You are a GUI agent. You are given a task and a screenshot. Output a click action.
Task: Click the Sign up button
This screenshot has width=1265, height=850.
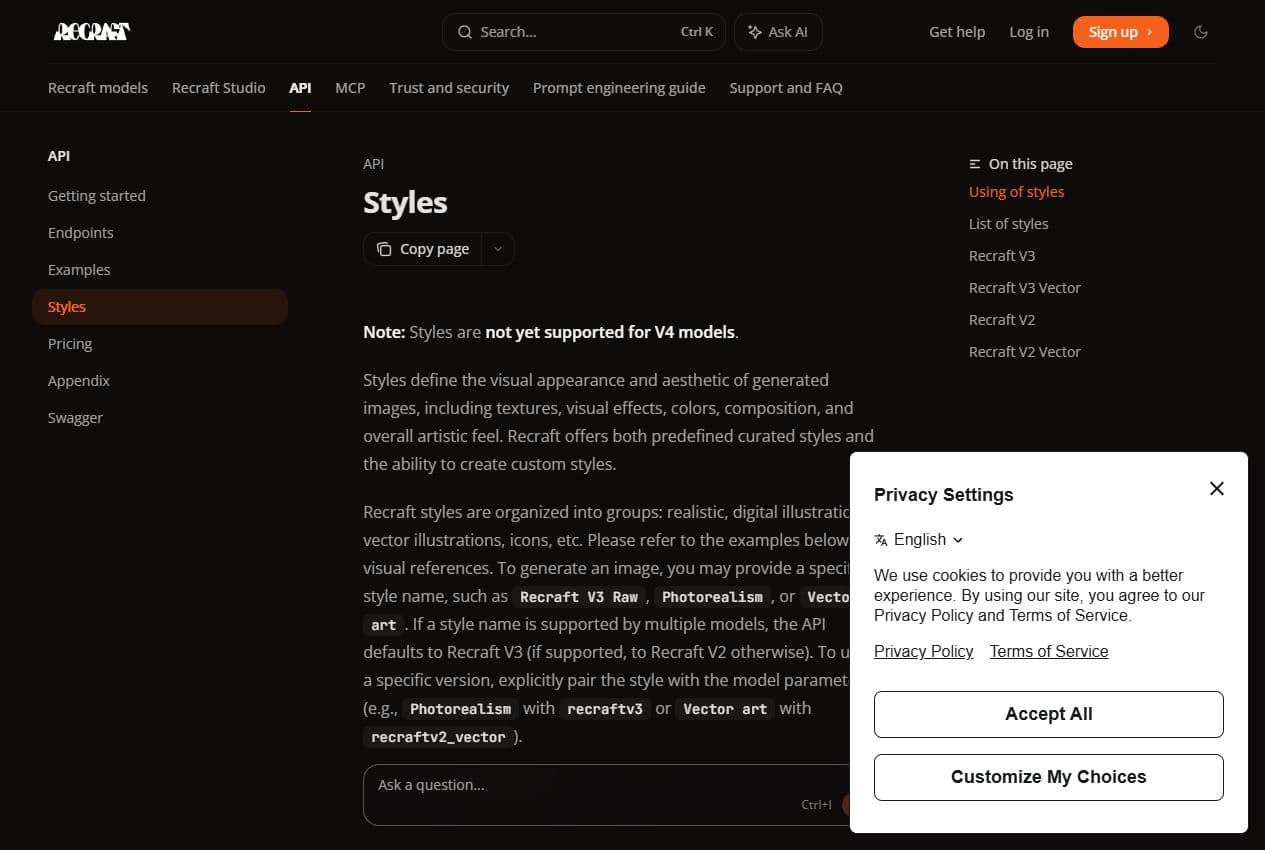[x=1120, y=32]
